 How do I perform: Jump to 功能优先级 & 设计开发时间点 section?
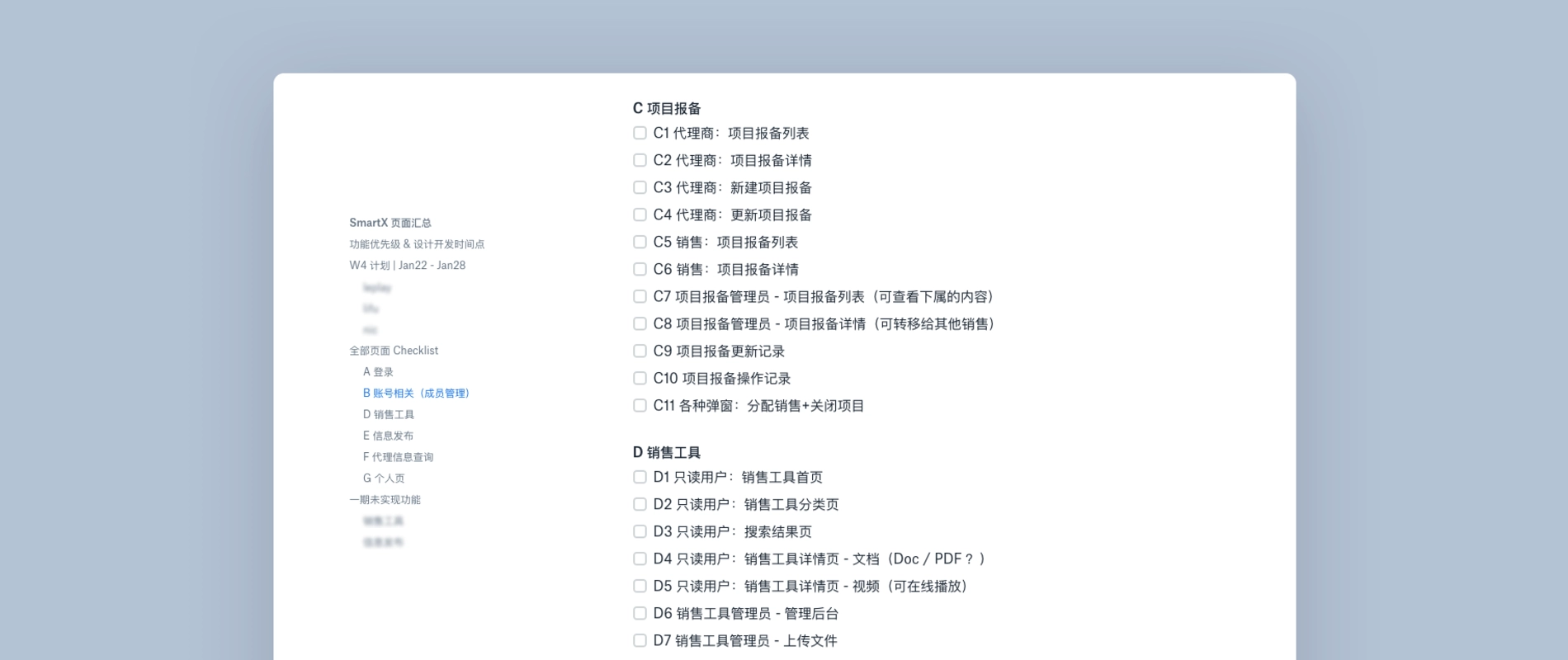(x=417, y=244)
